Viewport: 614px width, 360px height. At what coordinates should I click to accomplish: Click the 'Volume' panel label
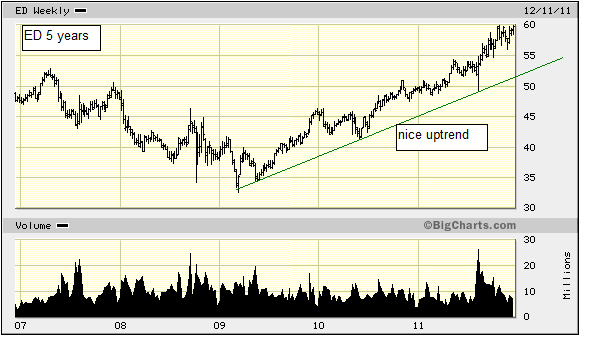pos(33,226)
